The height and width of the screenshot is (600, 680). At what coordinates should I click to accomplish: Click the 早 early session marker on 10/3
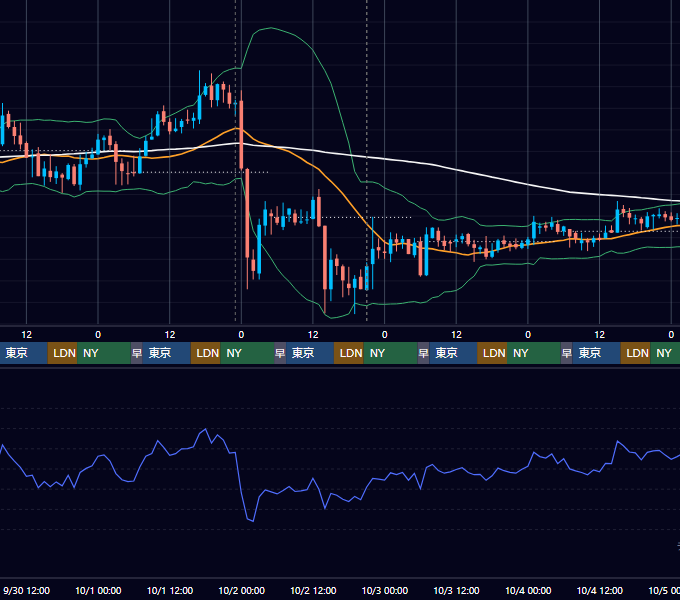[423, 353]
